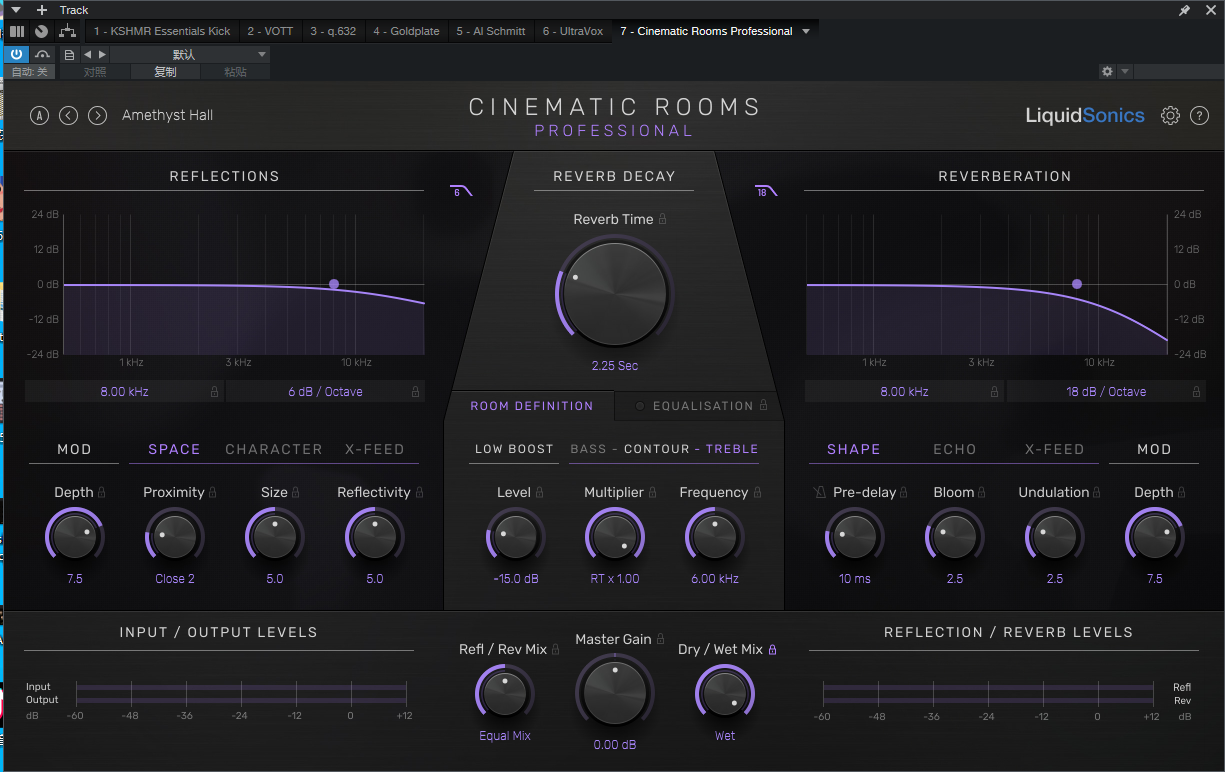This screenshot has width=1225, height=772.
Task: Switch to the KSHMR Essentials Kick tab
Action: tap(162, 31)
